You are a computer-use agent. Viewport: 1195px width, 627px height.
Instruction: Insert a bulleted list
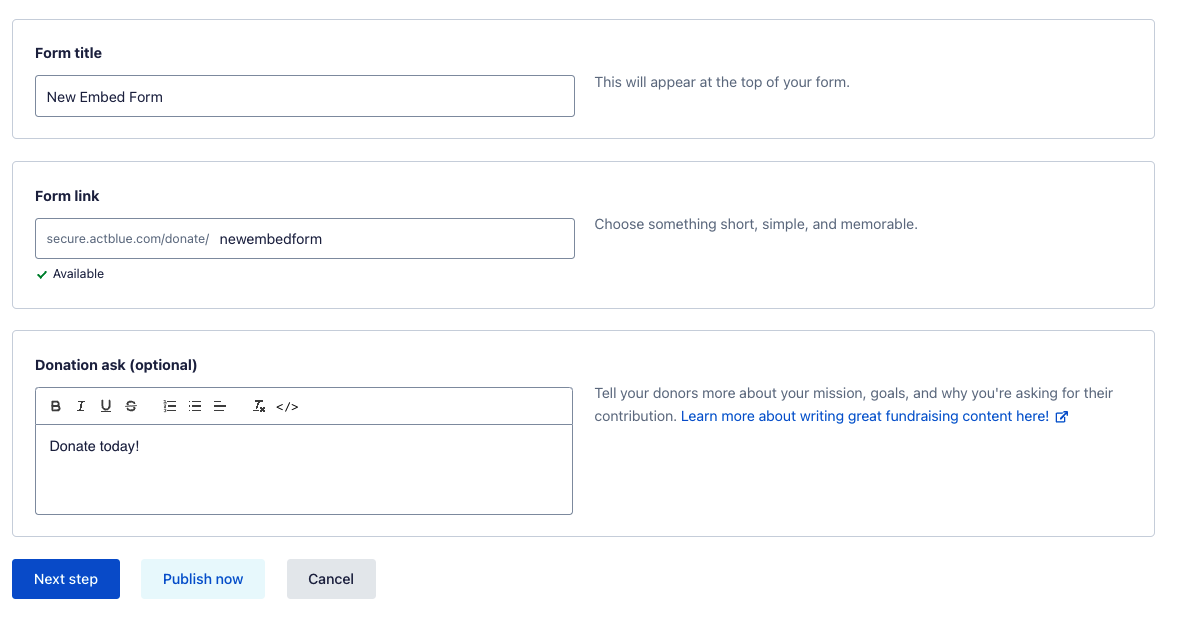(195, 406)
